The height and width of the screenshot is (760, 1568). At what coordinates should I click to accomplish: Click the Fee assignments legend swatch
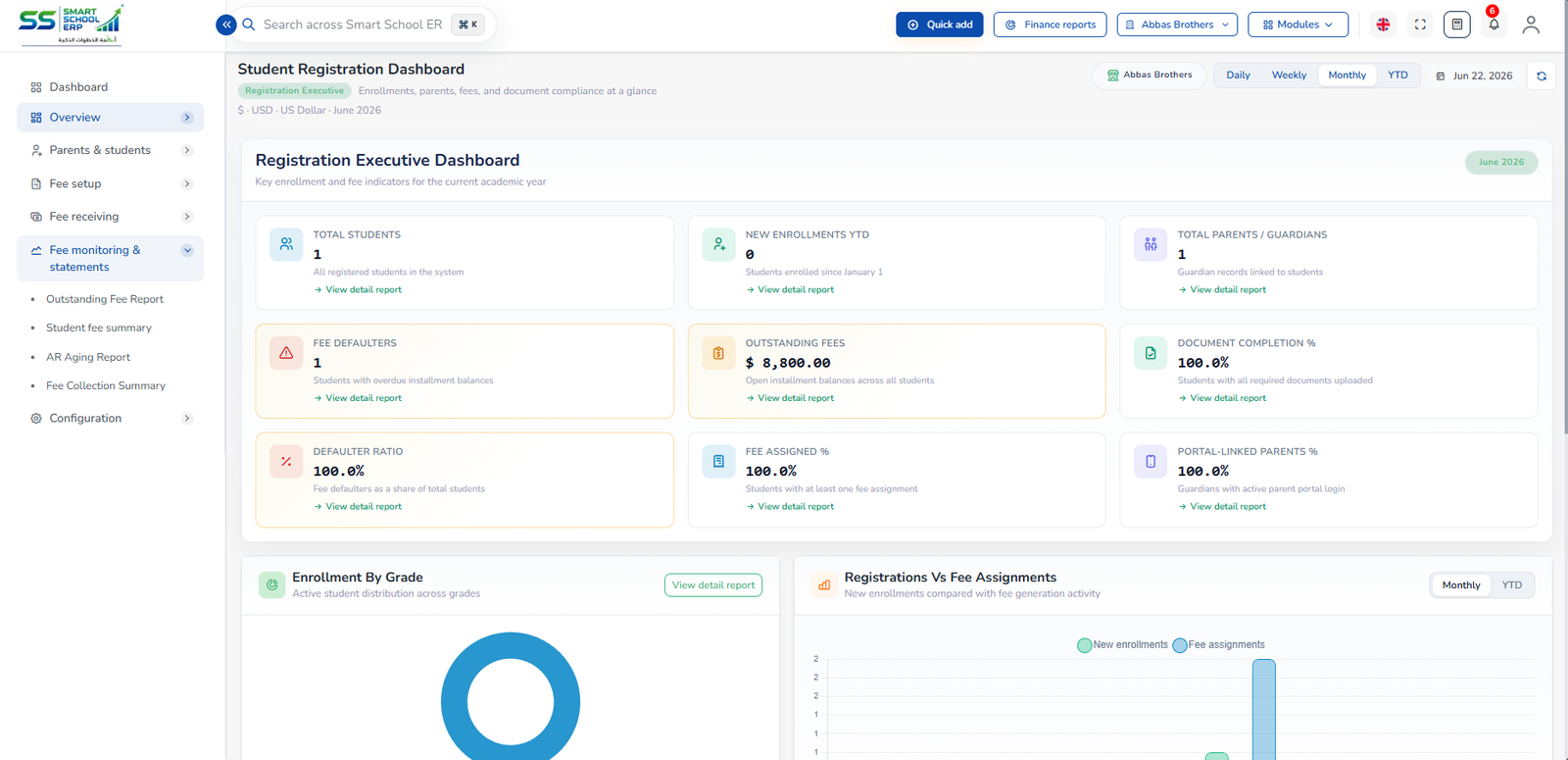1180,645
